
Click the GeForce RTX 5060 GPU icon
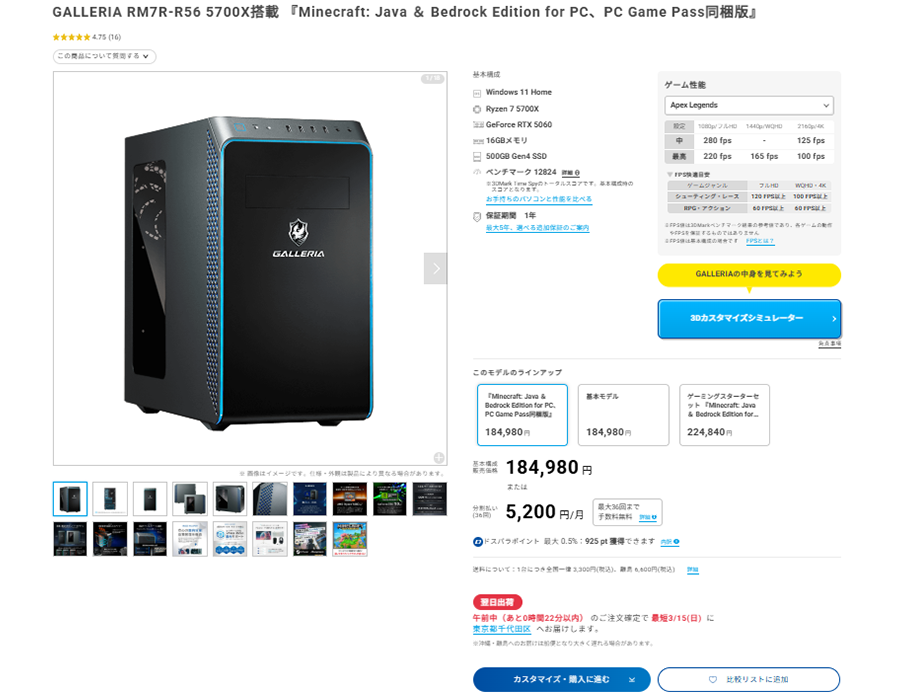coord(477,124)
